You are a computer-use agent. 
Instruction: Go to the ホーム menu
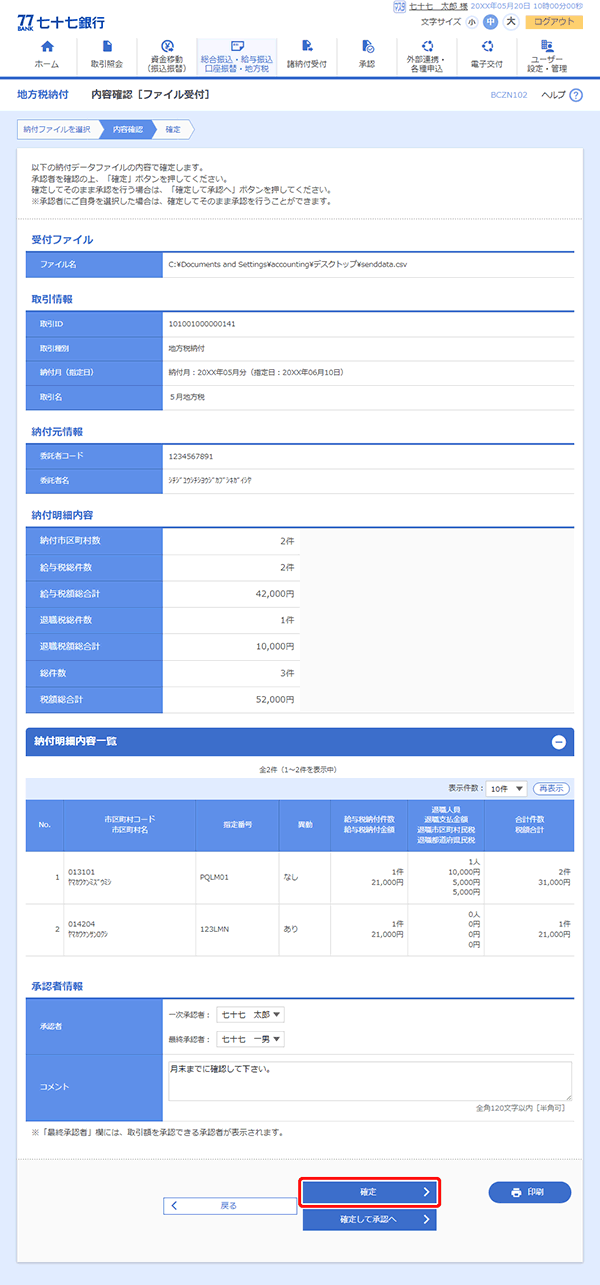pyautogui.click(x=47, y=56)
